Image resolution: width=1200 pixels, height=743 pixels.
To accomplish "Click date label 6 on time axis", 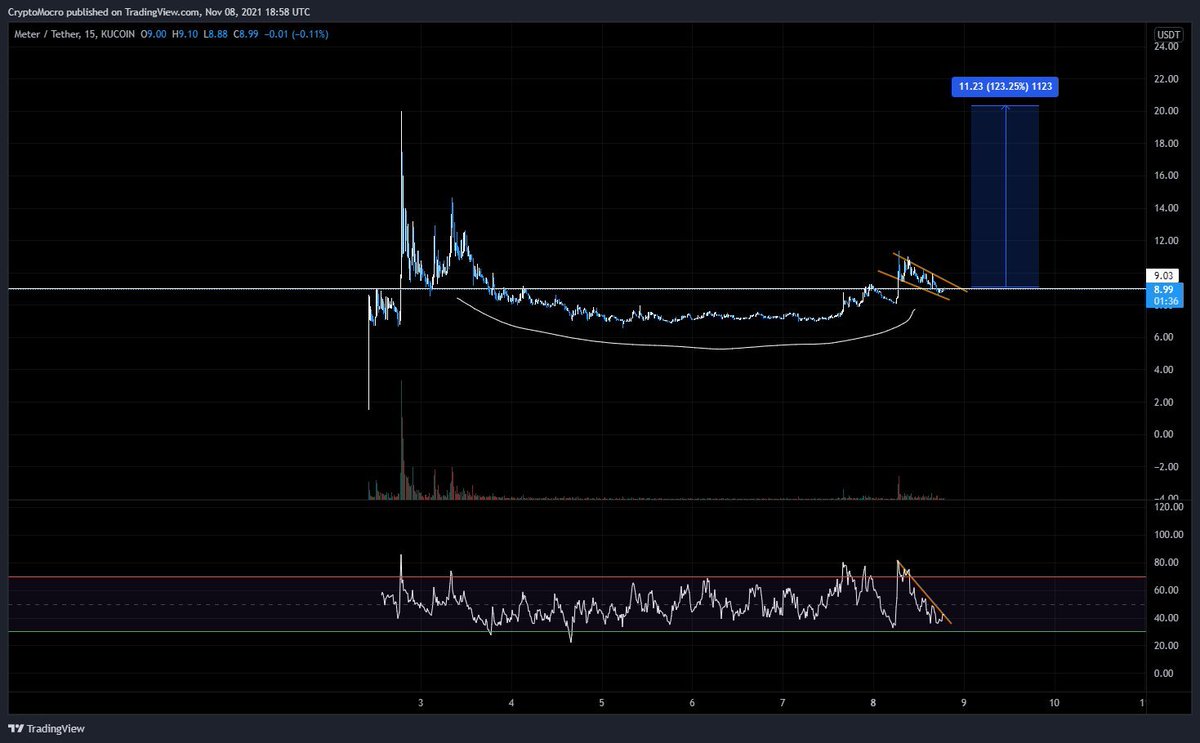I will tap(692, 704).
